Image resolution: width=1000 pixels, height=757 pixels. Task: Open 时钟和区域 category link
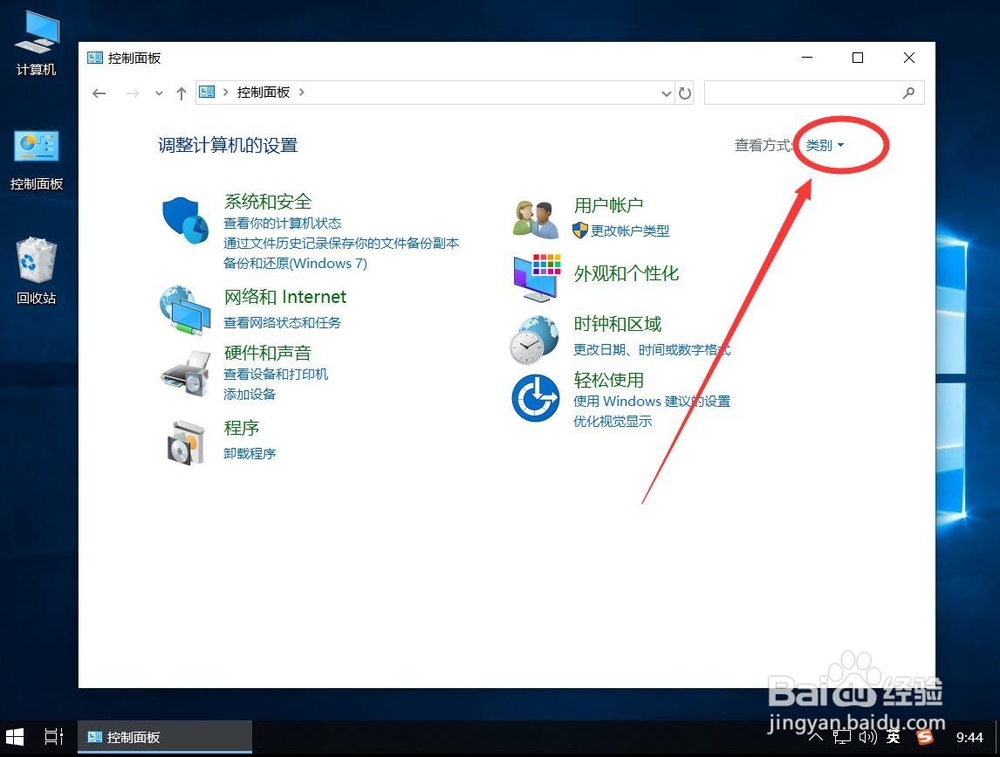617,324
